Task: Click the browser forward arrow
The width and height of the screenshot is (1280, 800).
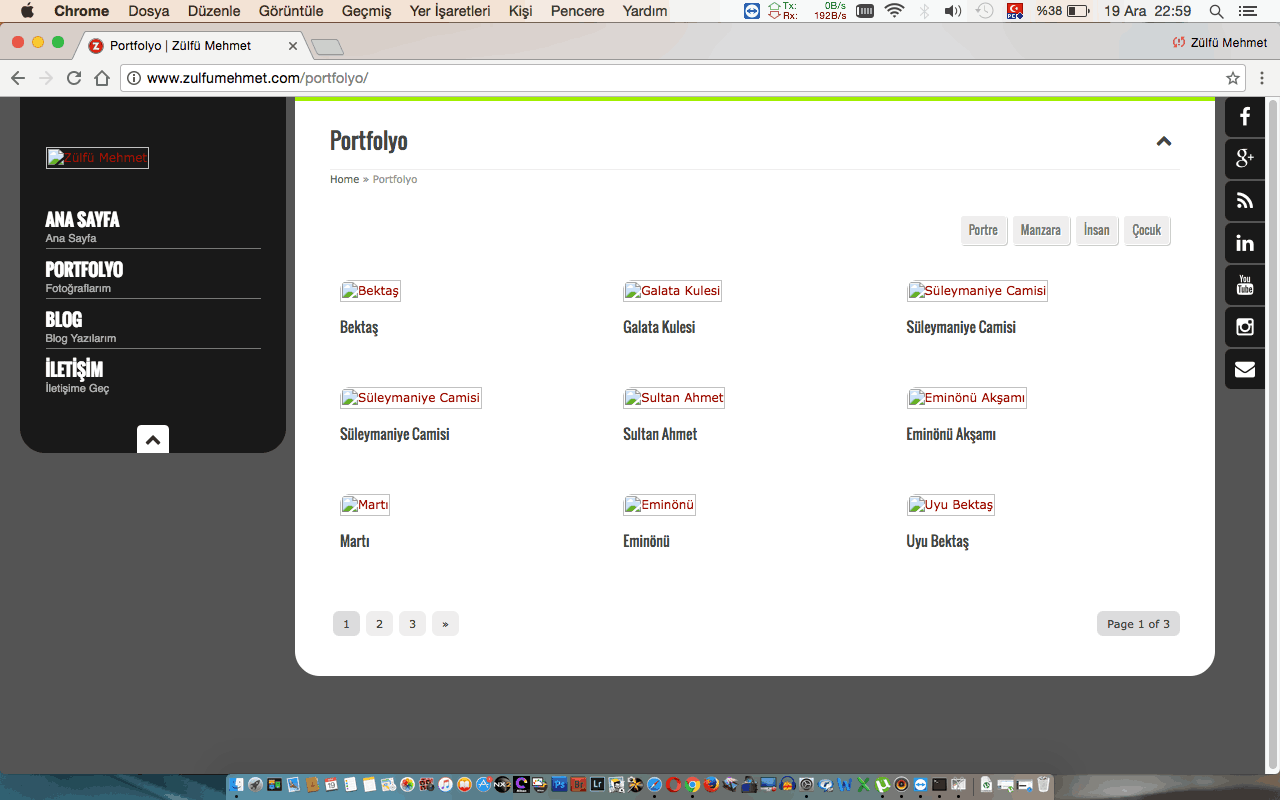Action: pos(46,78)
